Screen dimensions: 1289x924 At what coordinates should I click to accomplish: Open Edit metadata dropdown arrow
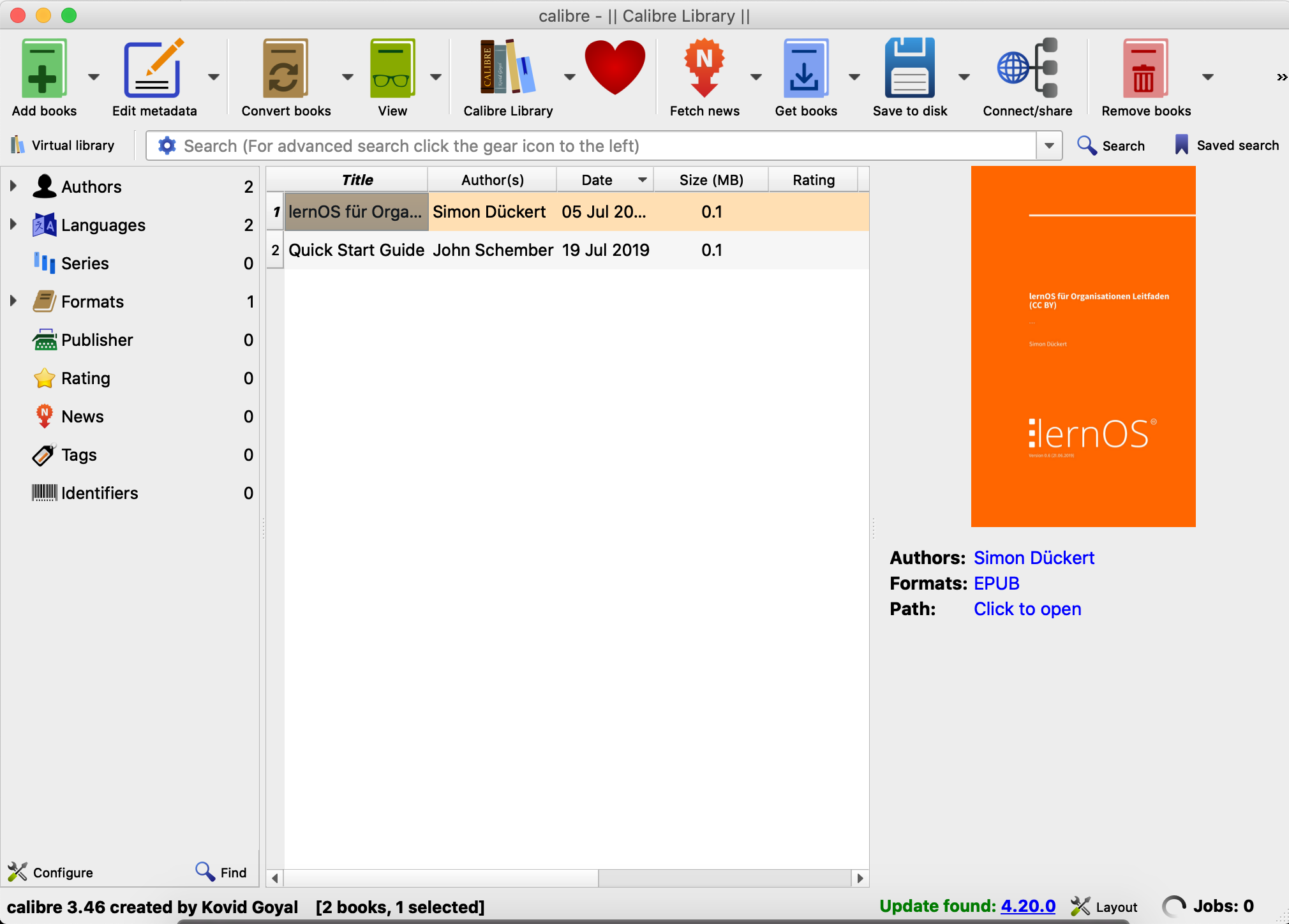pyautogui.click(x=214, y=77)
